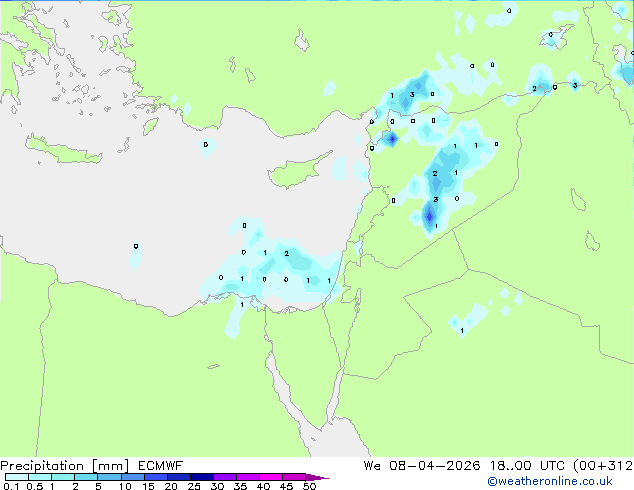Click the '(00+312' forecast offset text
The image size is (634, 490).
tap(603, 466)
